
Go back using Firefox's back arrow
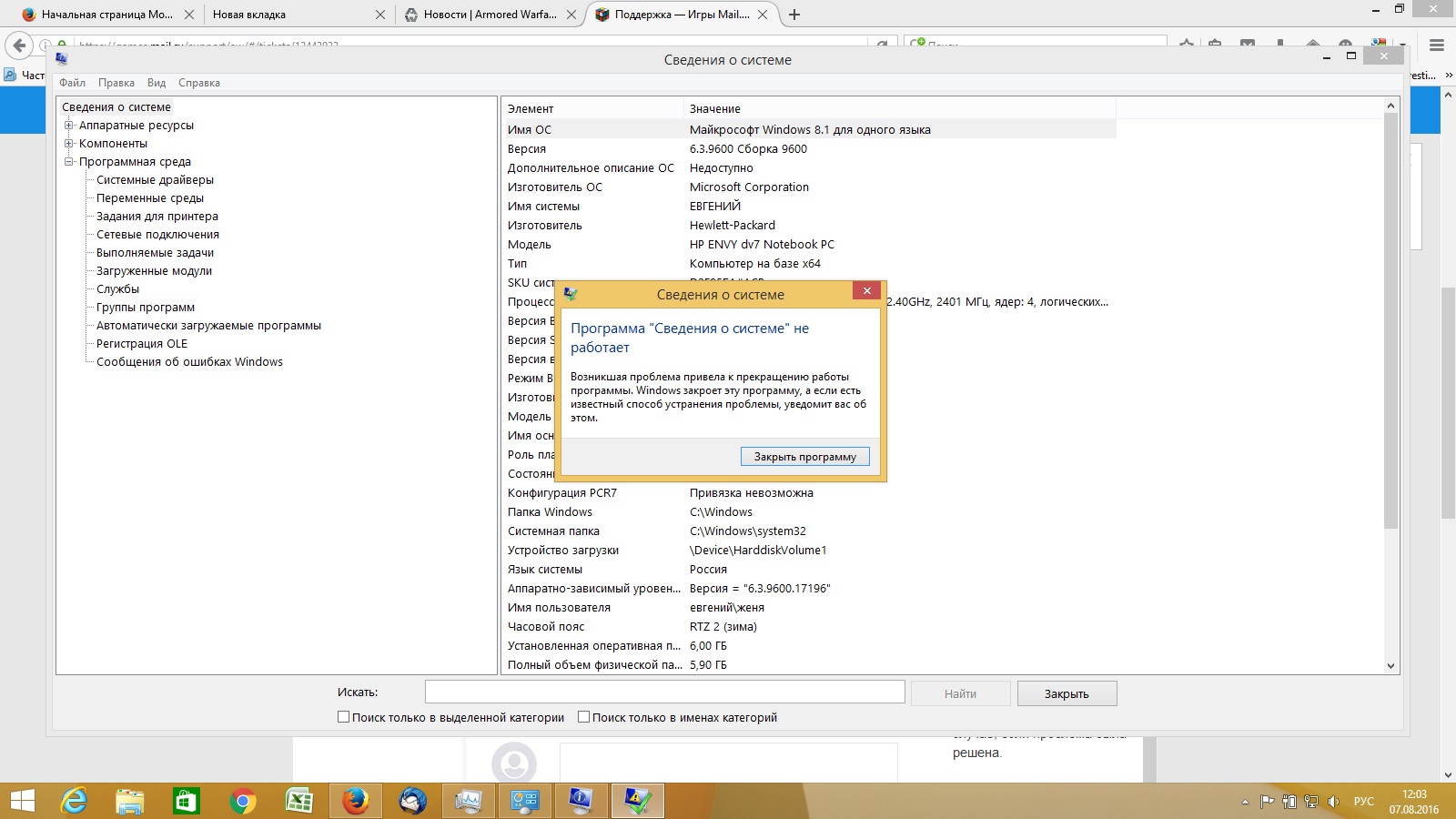[x=19, y=45]
